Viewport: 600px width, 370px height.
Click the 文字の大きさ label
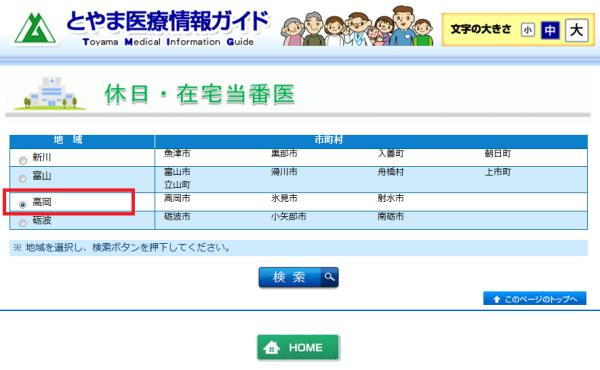coord(481,29)
